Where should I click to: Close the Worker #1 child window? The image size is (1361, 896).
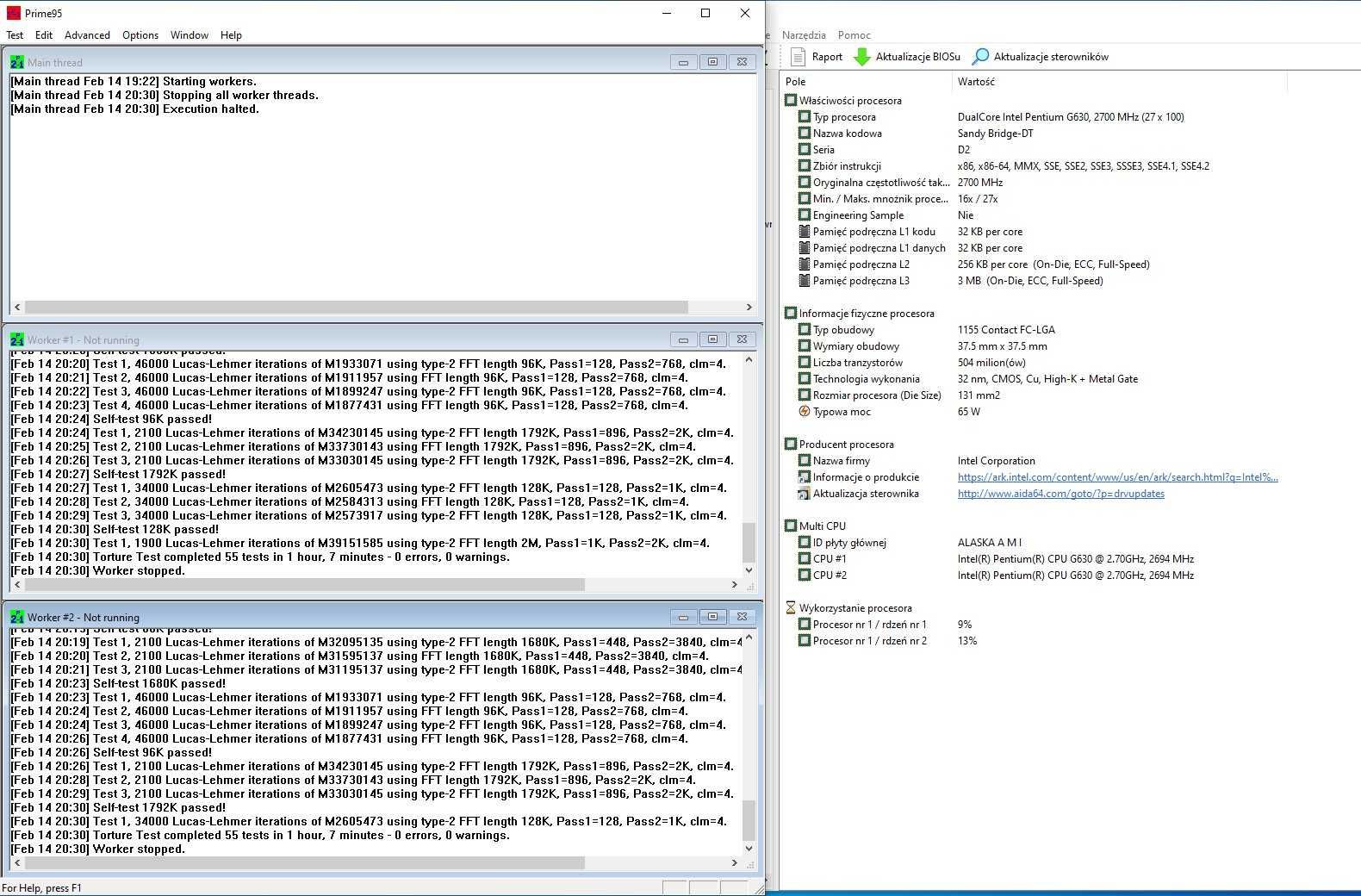[742, 339]
